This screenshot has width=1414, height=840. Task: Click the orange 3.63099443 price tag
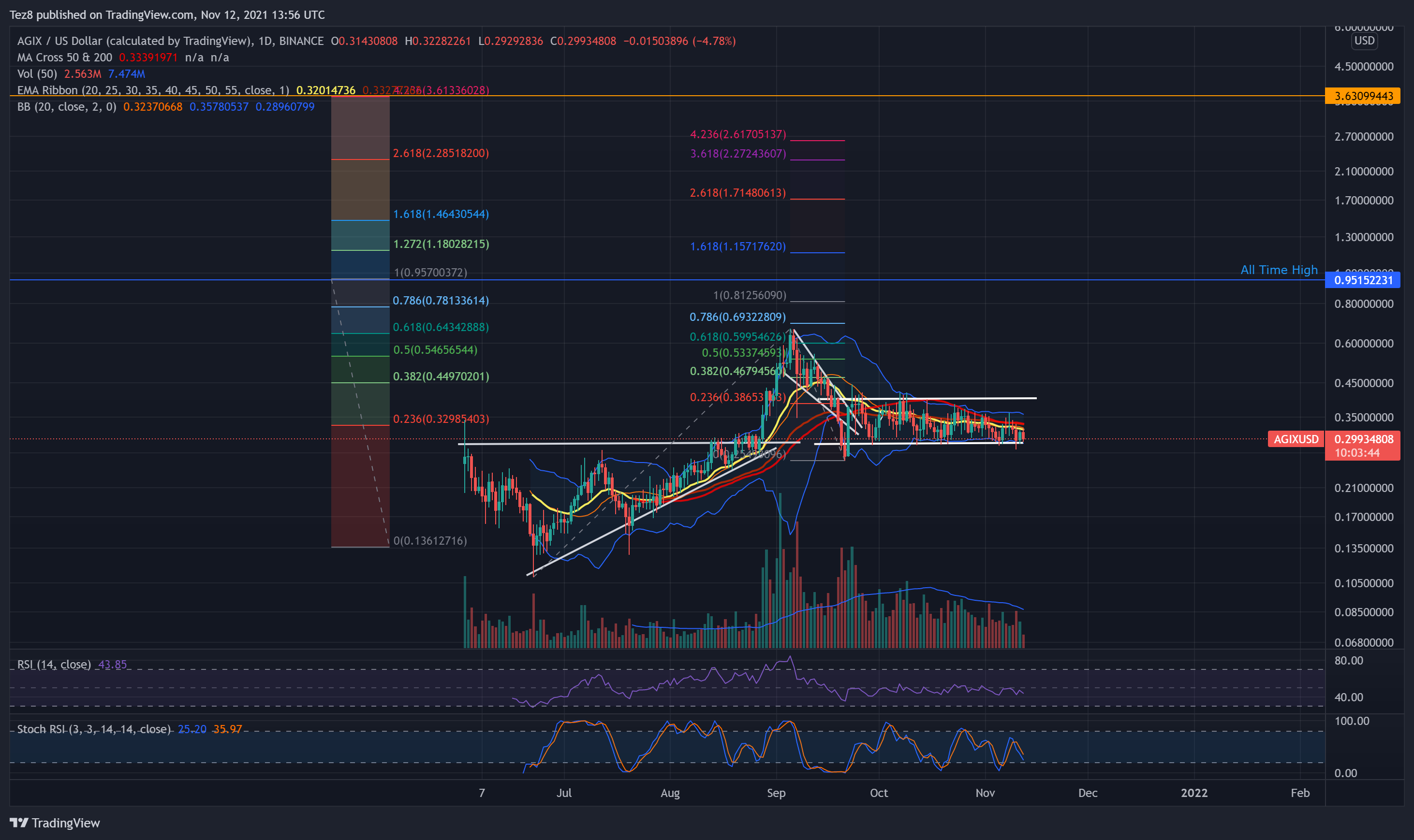(x=1362, y=96)
